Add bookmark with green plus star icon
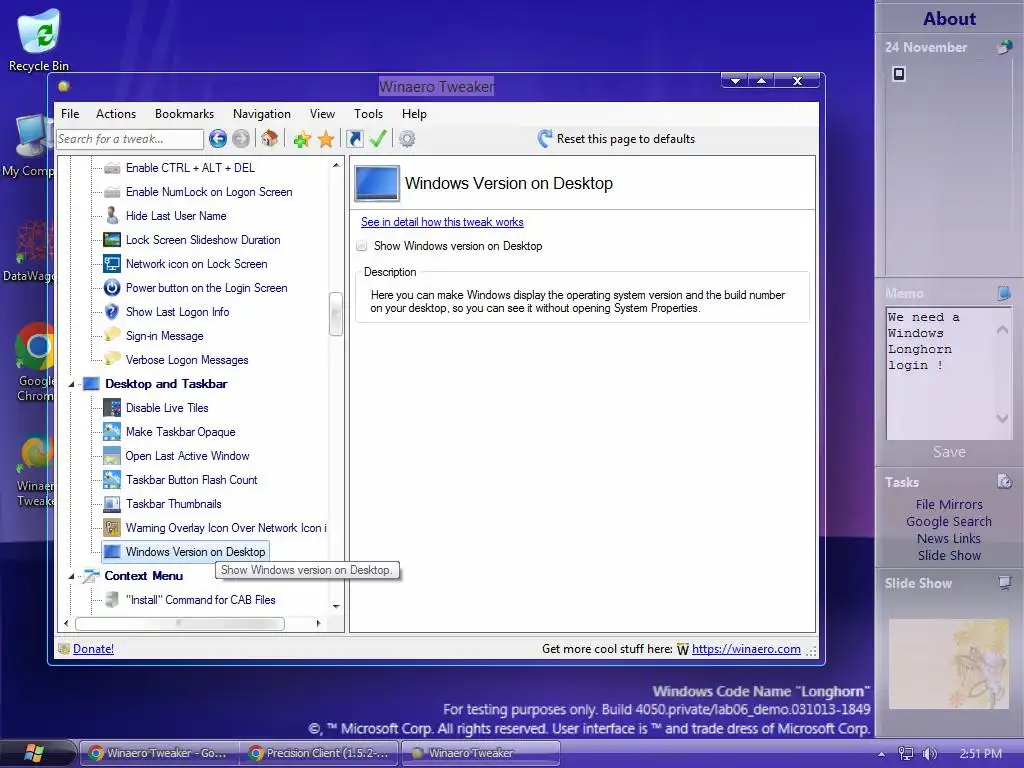The height and width of the screenshot is (768, 1024). pyautogui.click(x=302, y=138)
